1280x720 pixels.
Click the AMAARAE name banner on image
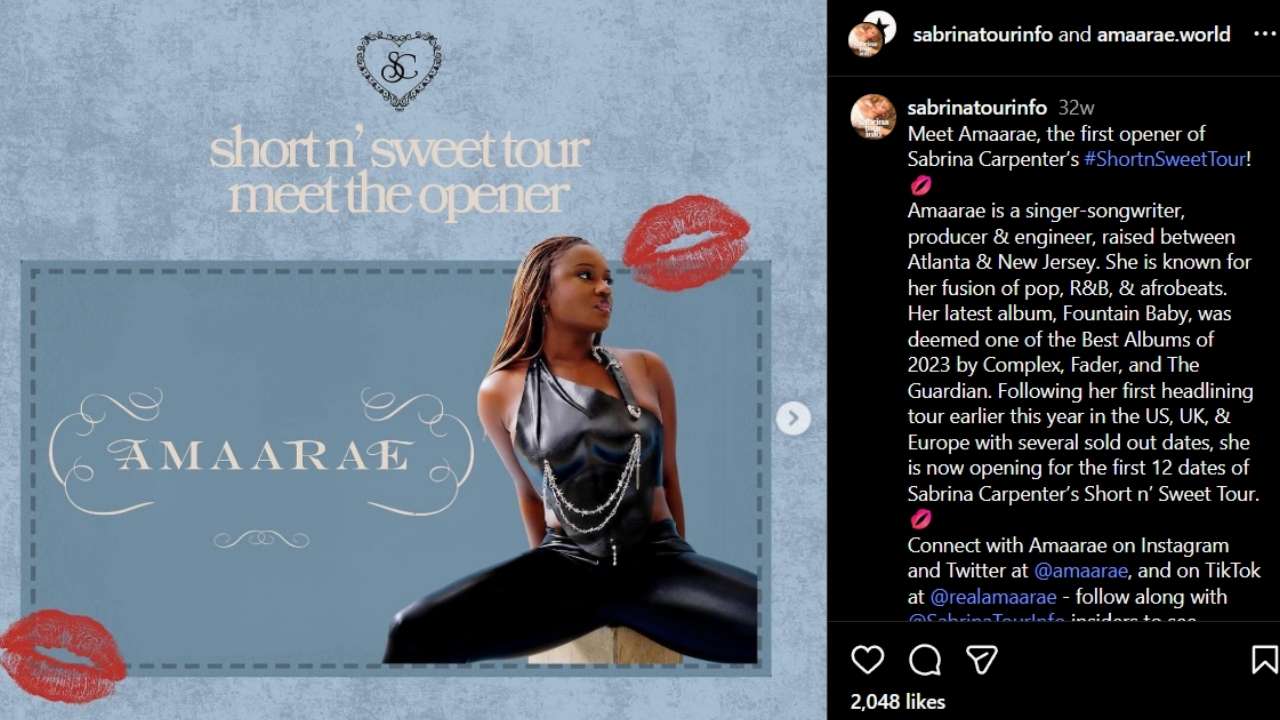pyautogui.click(x=261, y=455)
